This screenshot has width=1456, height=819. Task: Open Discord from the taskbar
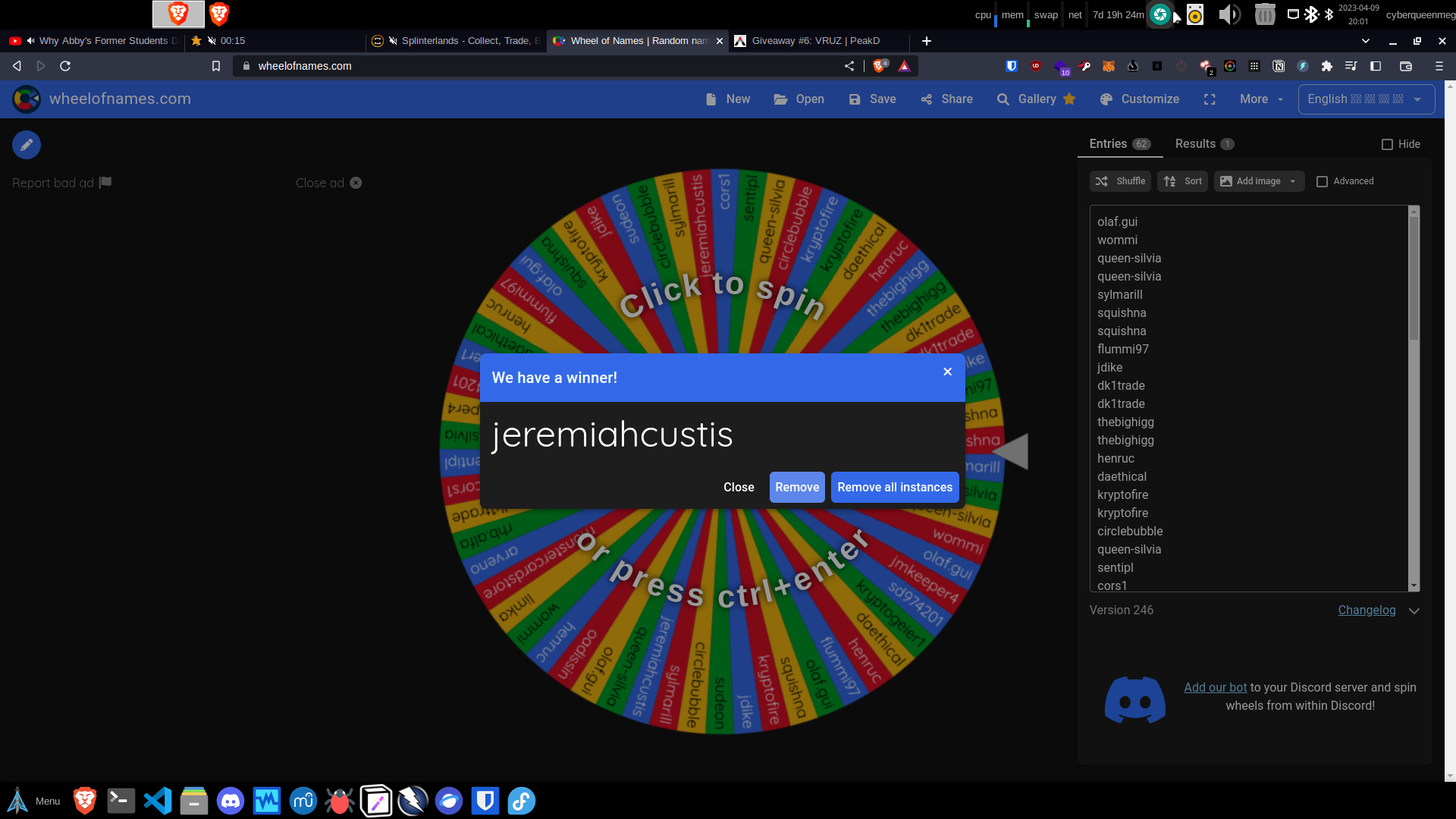tap(231, 801)
